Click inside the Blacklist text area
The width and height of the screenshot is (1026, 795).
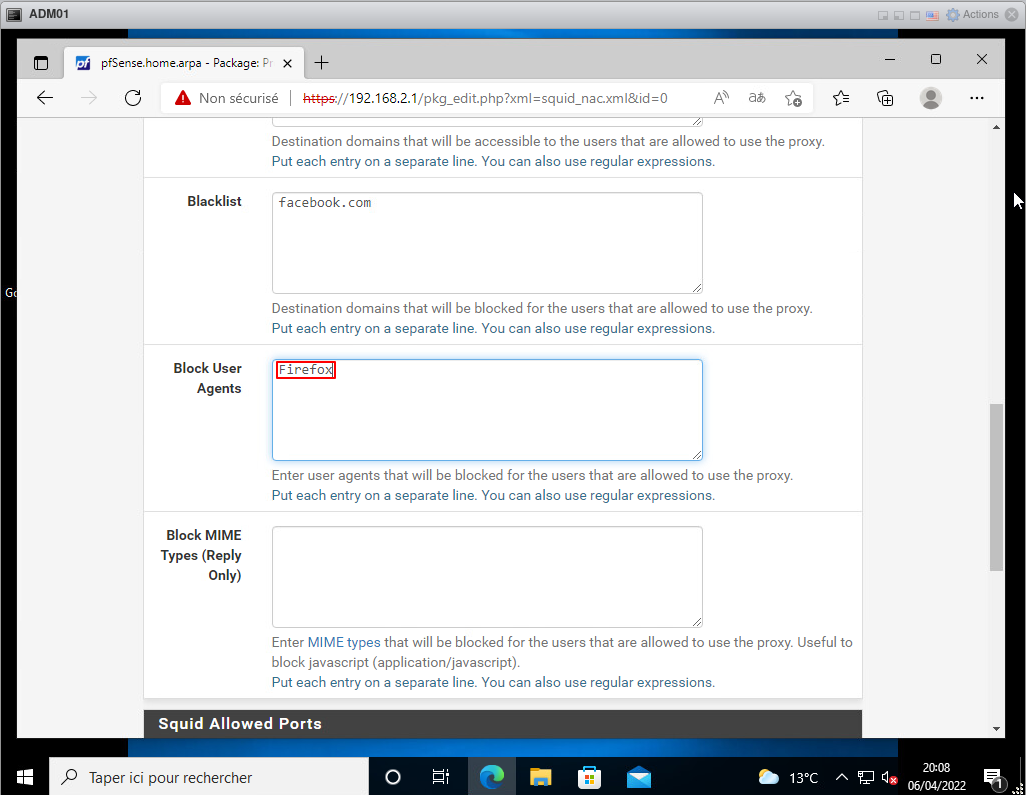pyautogui.click(x=487, y=243)
